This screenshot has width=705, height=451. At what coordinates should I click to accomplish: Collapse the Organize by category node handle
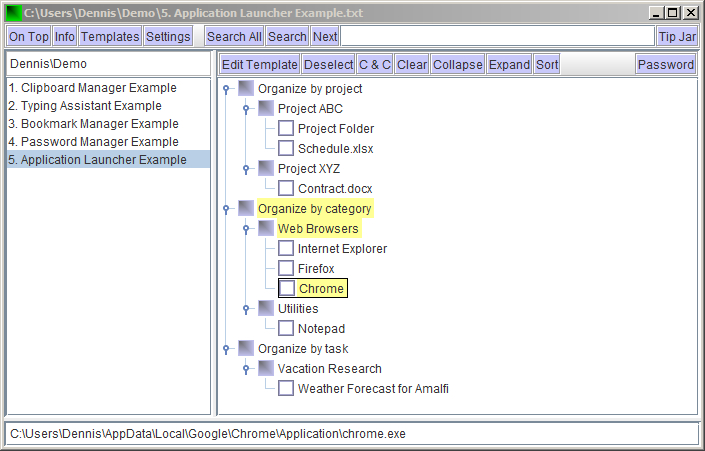[226, 209]
